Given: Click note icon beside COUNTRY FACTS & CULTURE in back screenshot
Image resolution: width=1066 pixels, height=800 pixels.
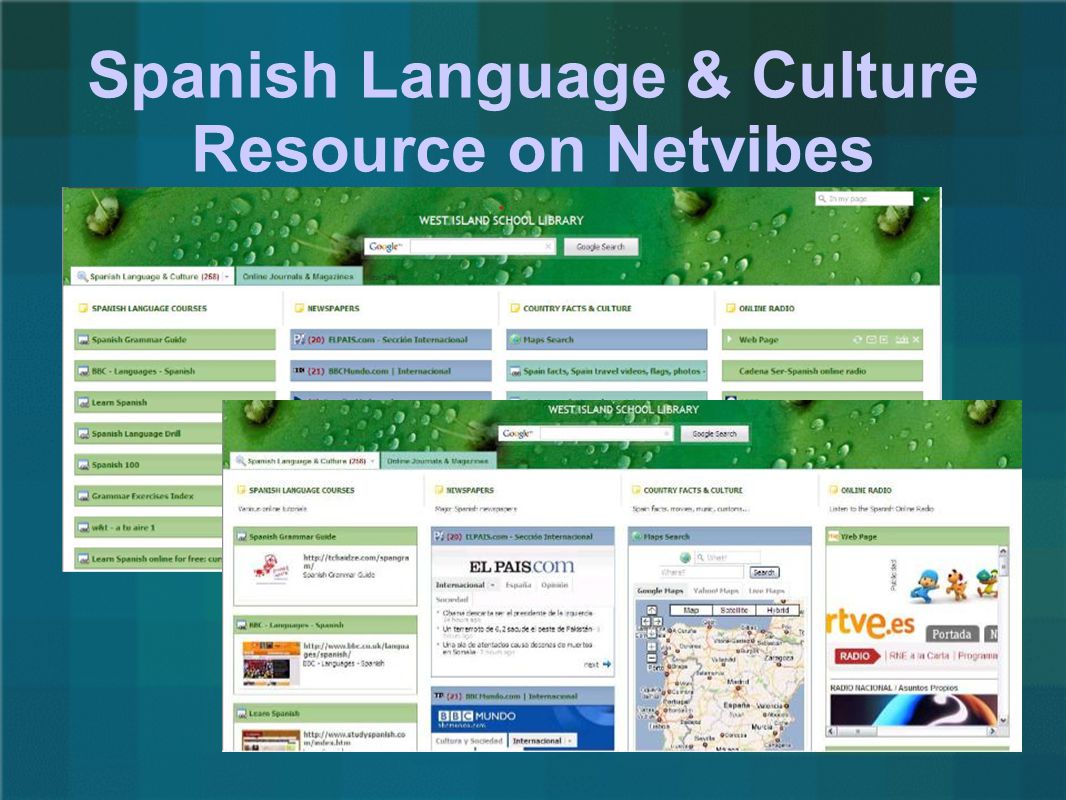Looking at the screenshot, I should tap(515, 308).
